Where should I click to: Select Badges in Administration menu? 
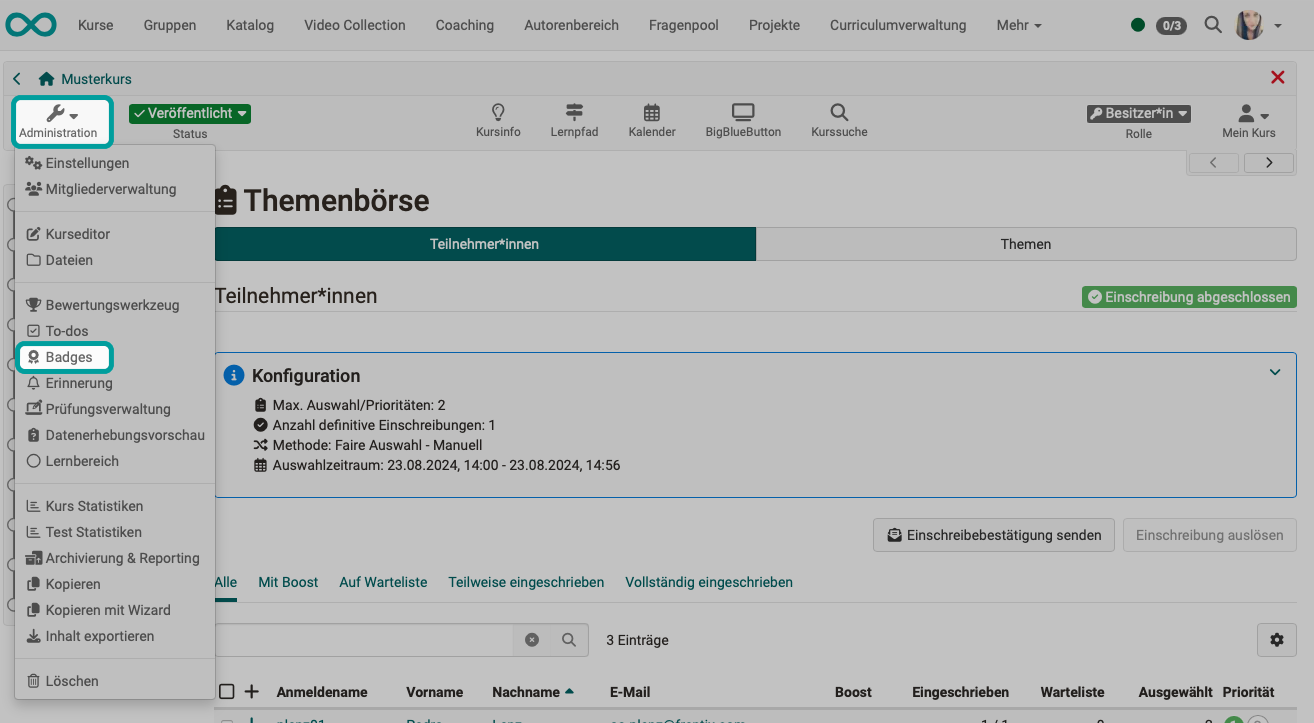(68, 357)
